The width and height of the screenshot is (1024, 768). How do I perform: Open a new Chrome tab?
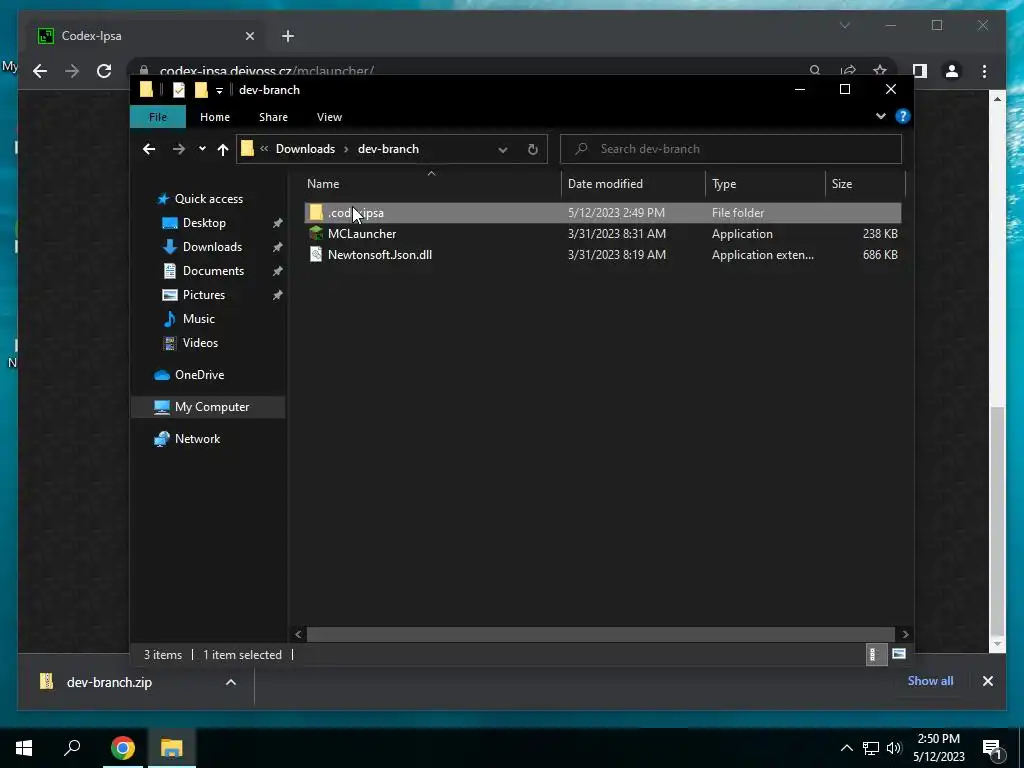[288, 36]
